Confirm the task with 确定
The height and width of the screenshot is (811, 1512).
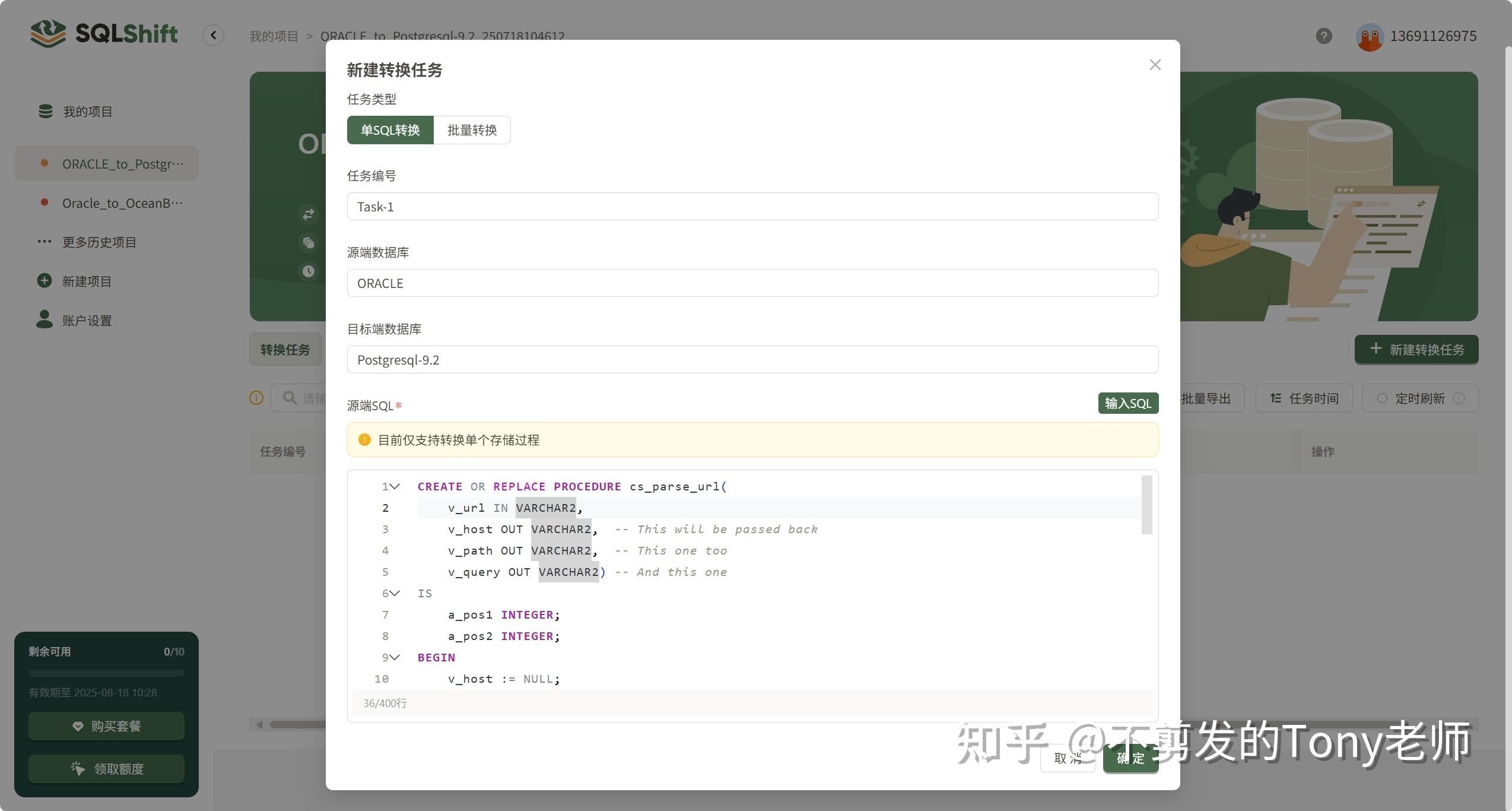pyautogui.click(x=1130, y=758)
